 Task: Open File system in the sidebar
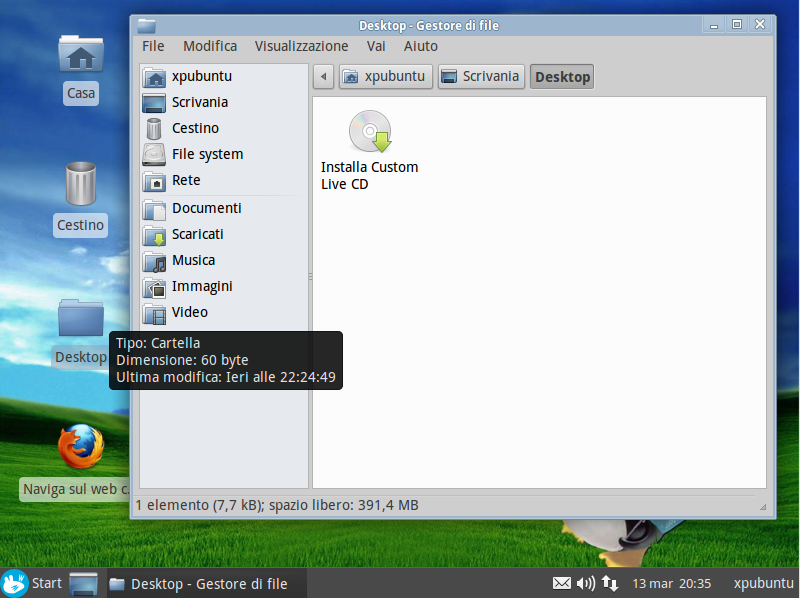[x=224, y=154]
